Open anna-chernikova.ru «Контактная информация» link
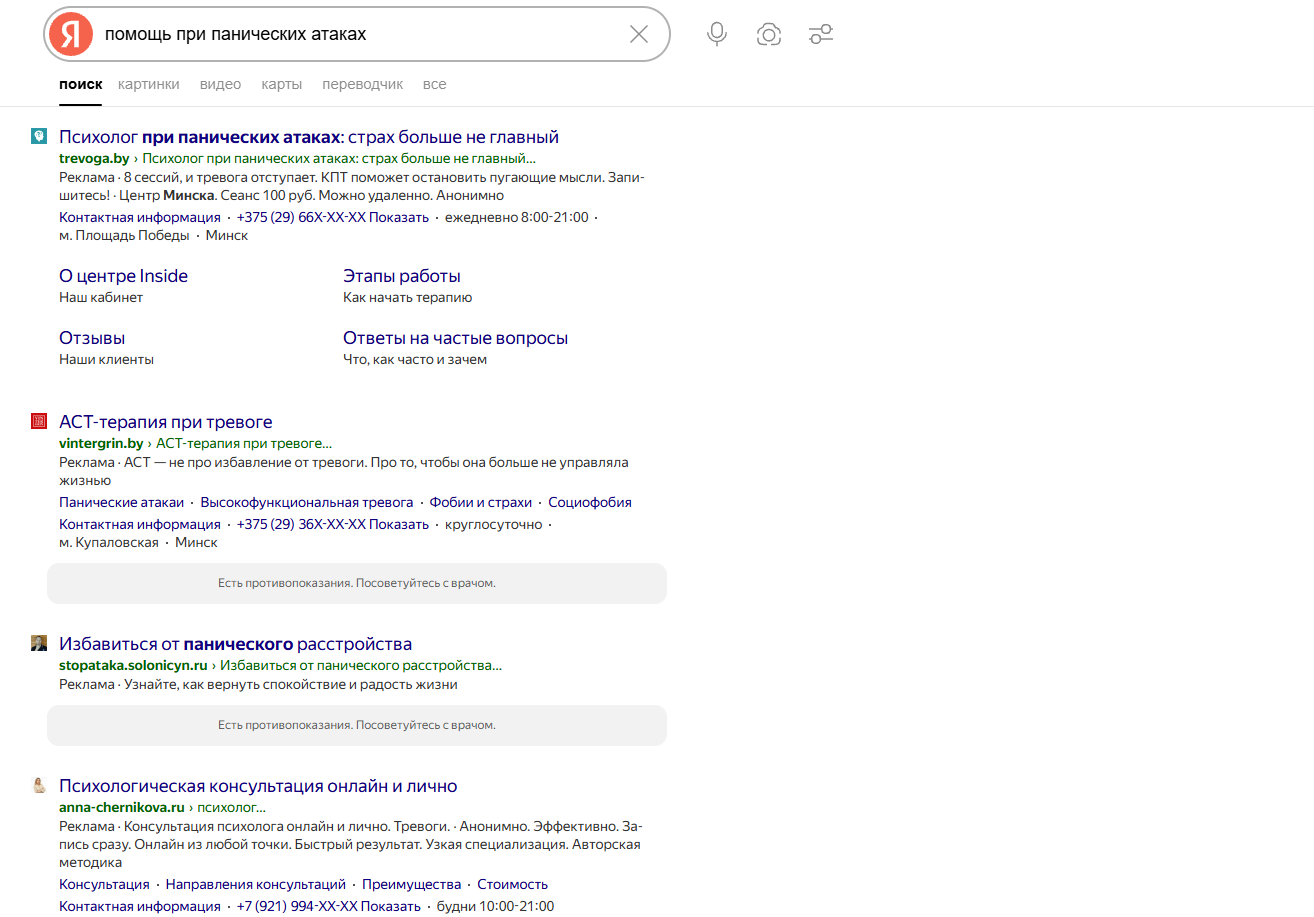This screenshot has width=1314, height=917. (x=140, y=906)
